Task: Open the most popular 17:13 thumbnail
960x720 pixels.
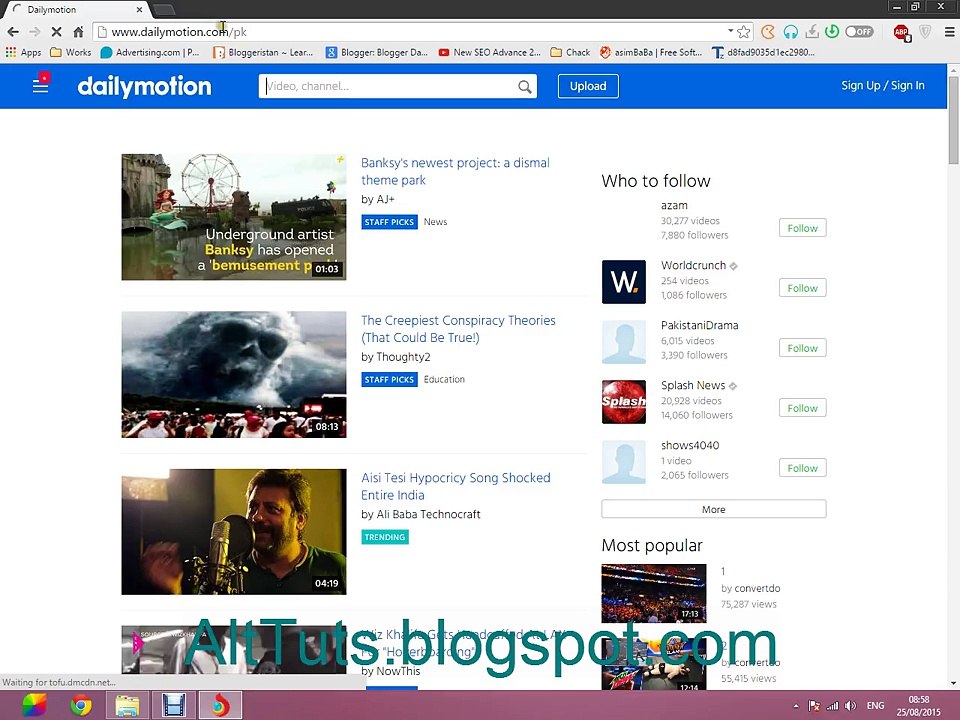Action: [654, 593]
